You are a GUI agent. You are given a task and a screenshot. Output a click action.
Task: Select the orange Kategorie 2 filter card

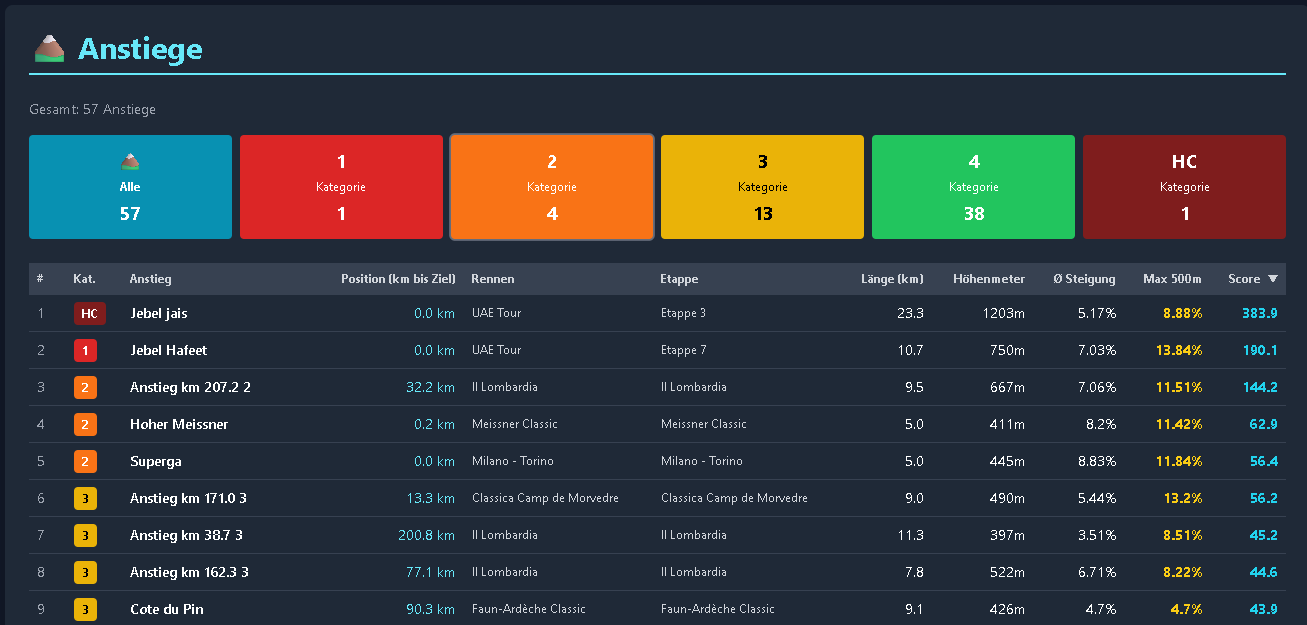(552, 187)
